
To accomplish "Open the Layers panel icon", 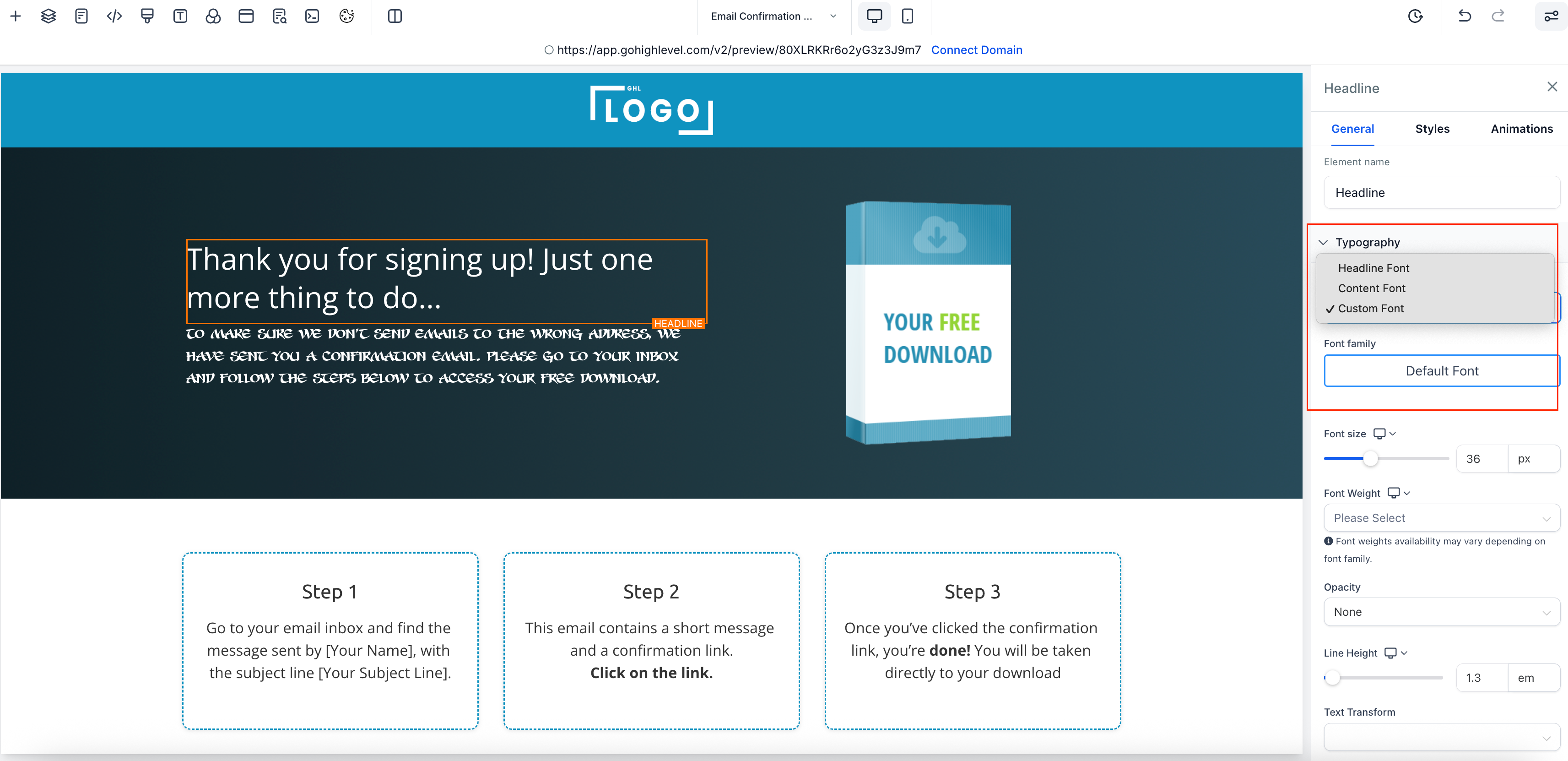I will point(49,16).
